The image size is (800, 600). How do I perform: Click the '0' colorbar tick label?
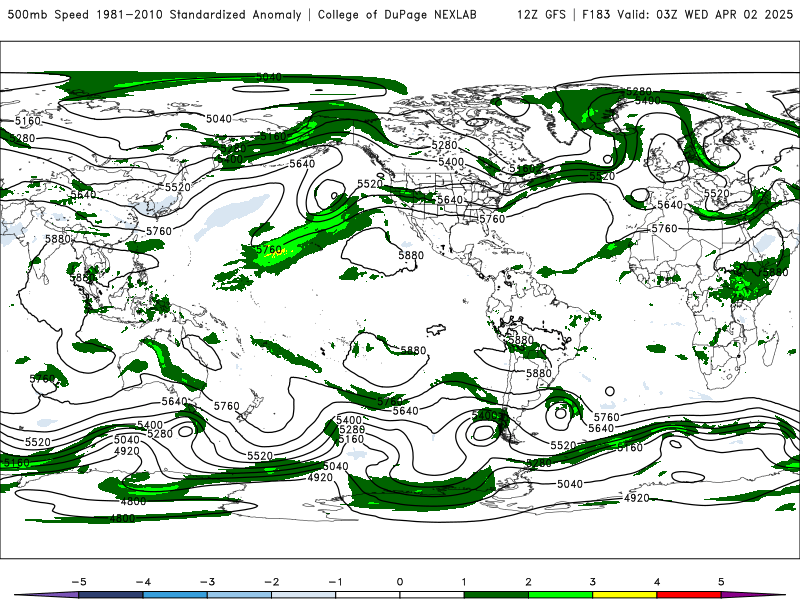coord(400,582)
